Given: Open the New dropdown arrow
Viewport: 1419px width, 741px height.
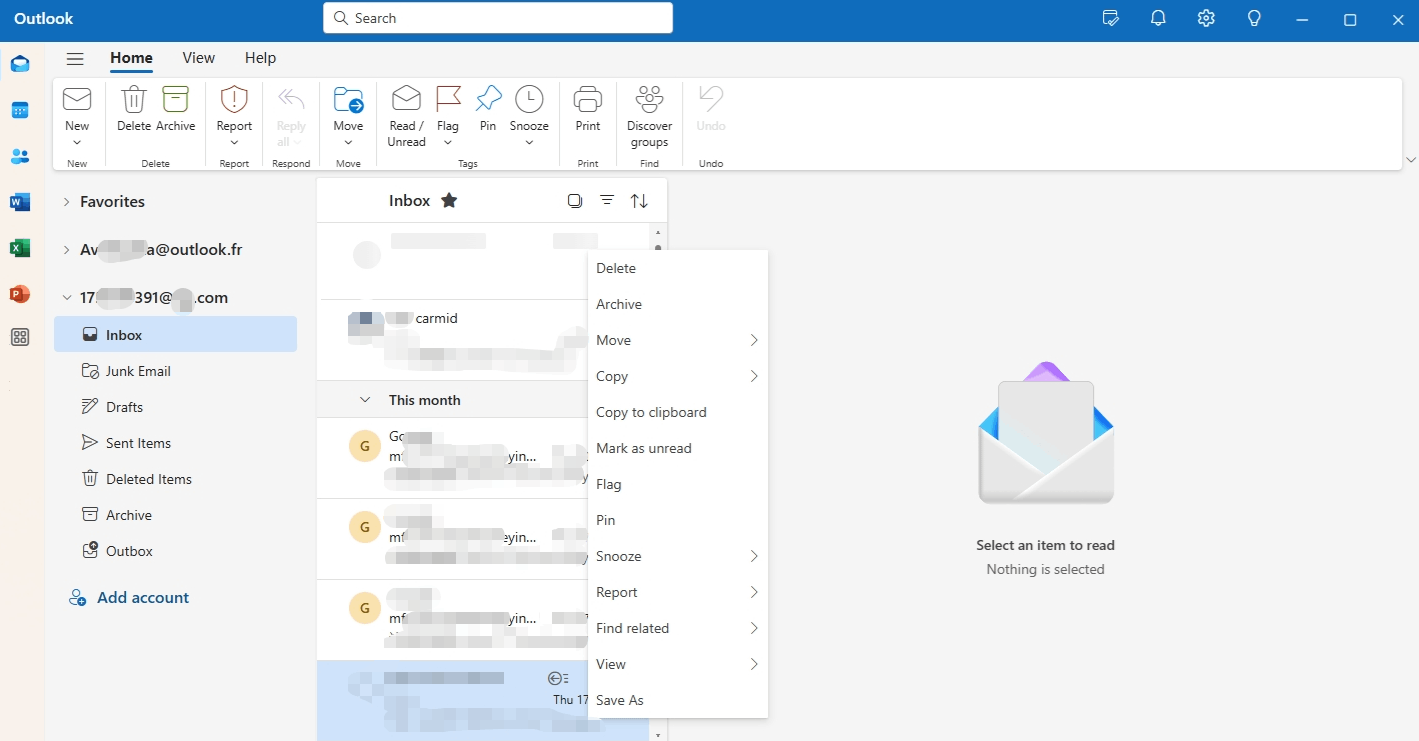Looking at the screenshot, I should point(77,143).
